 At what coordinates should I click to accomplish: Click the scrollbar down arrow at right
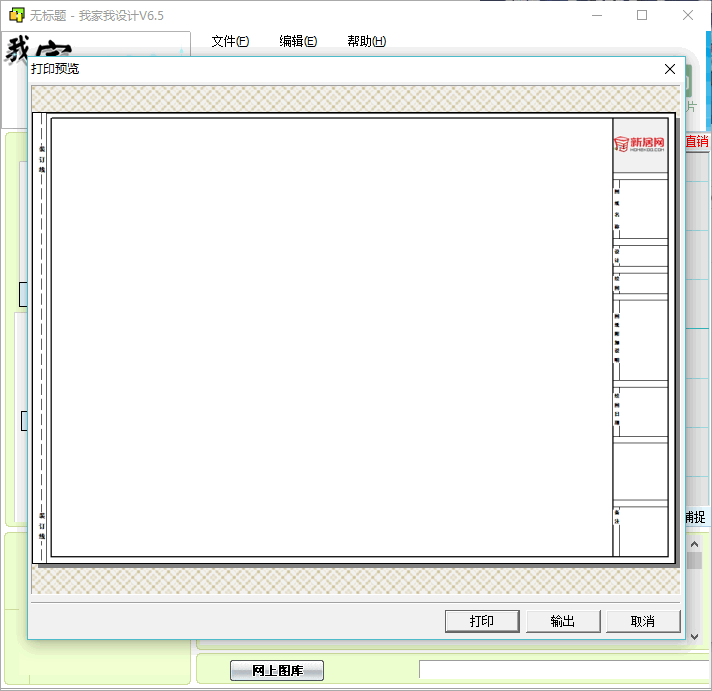click(695, 635)
